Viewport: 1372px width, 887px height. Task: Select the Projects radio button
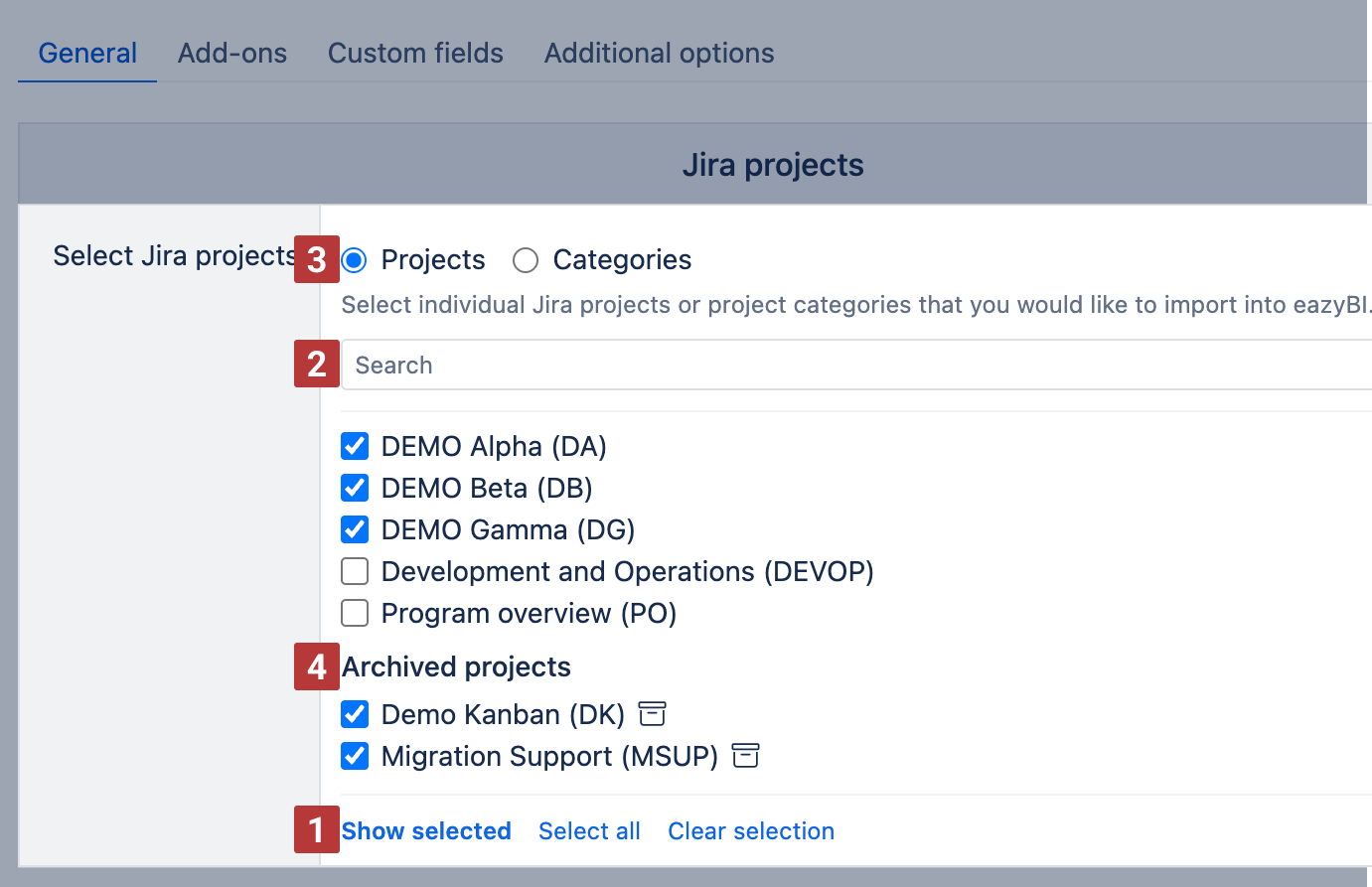355,260
